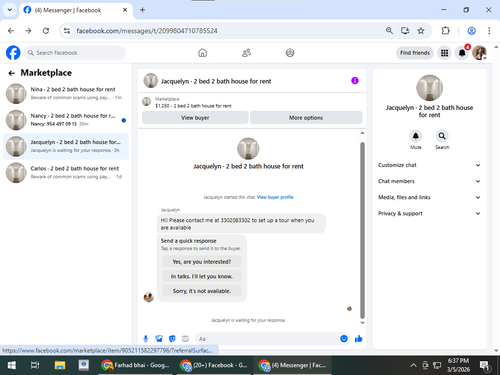The image size is (500, 375).
Task: Expand the Chat members section
Action: [429, 181]
